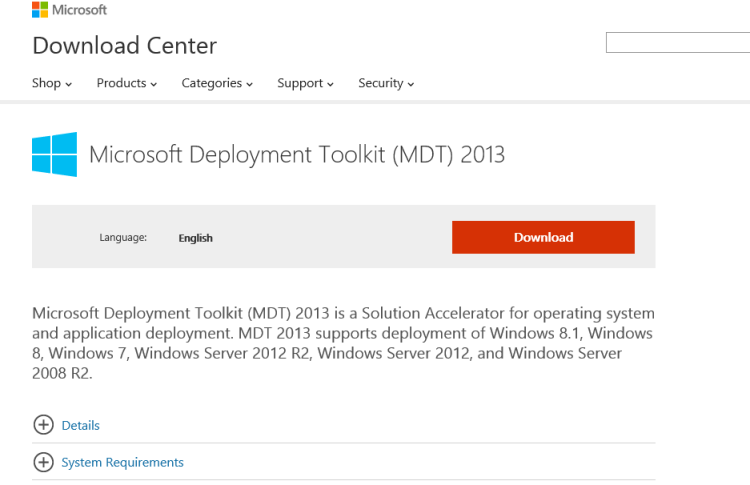The height and width of the screenshot is (485, 750).
Task: Open the Download Center heading link
Action: point(124,45)
